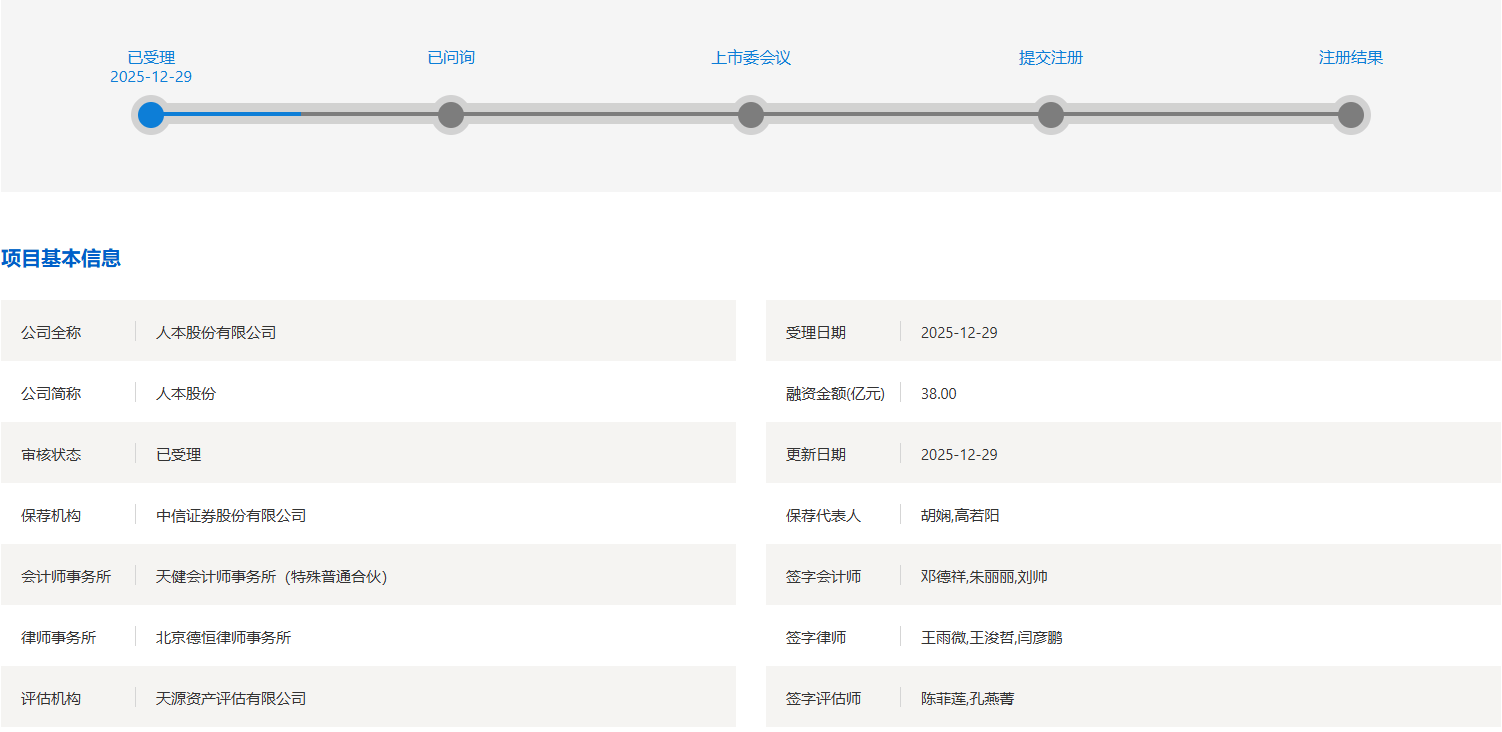The height and width of the screenshot is (732, 1502).
Task: Select the 上市委会议 stage label
Action: (751, 57)
